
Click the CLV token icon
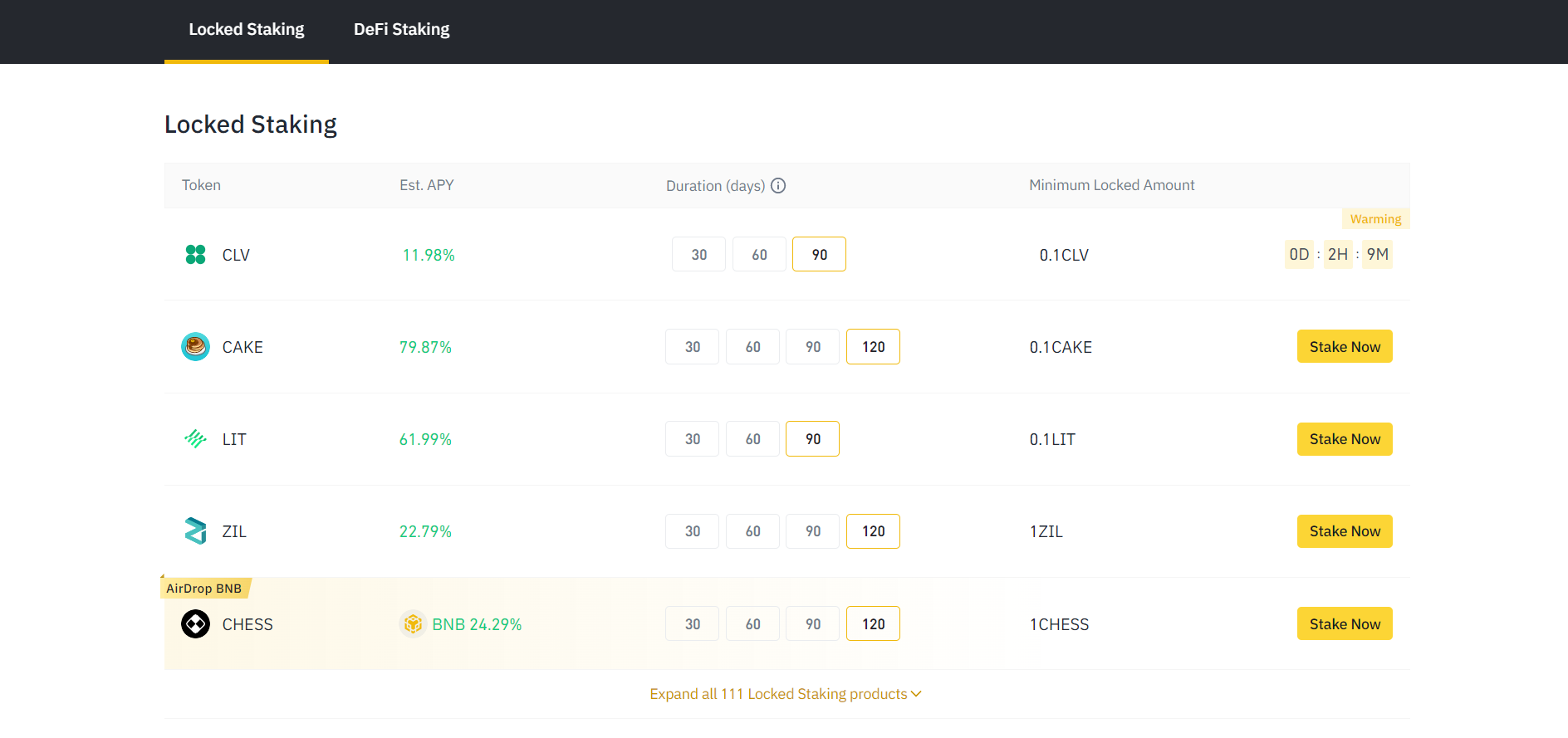click(x=195, y=254)
